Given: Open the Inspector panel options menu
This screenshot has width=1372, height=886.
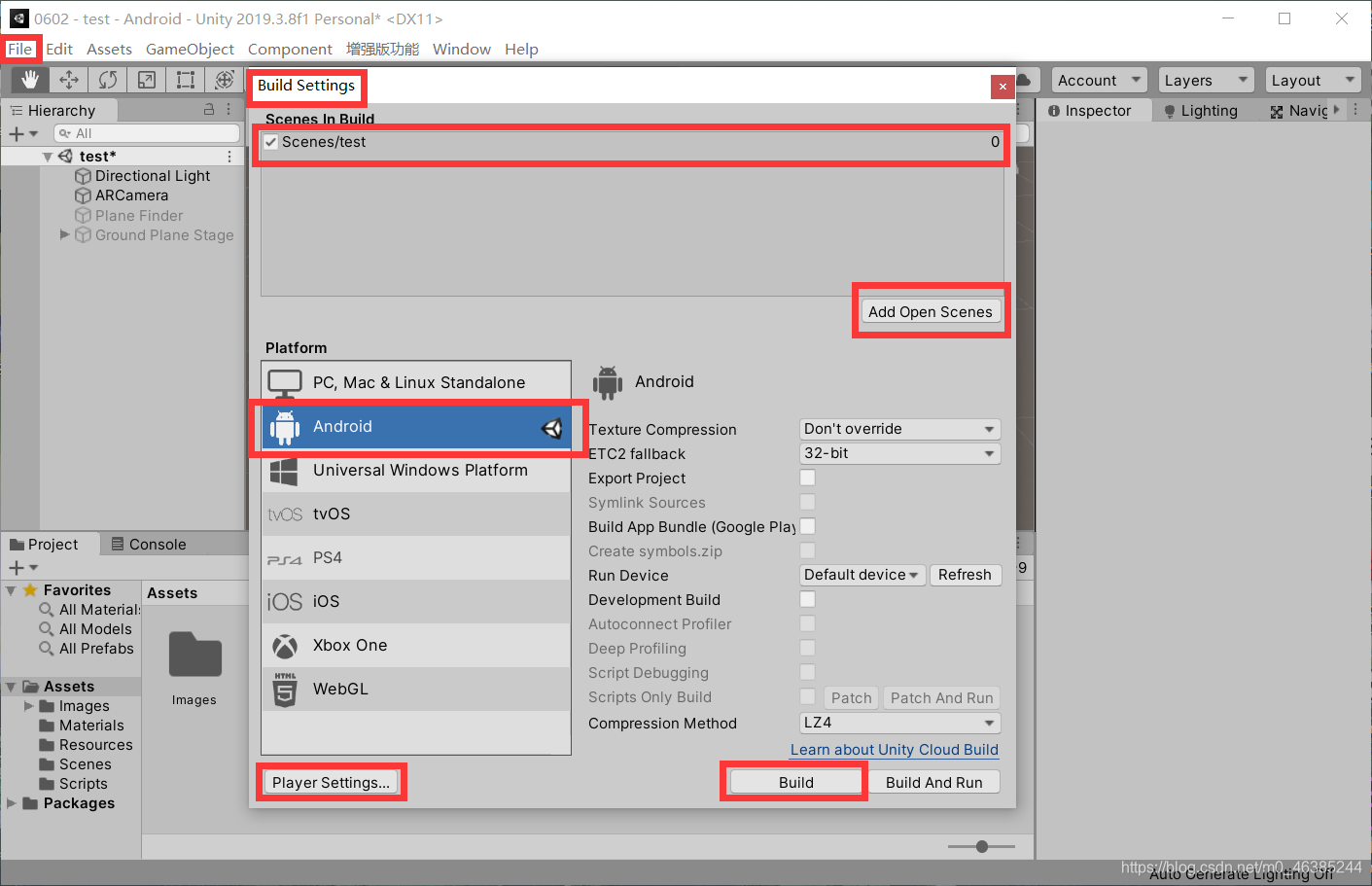Looking at the screenshot, I should 1356,110.
